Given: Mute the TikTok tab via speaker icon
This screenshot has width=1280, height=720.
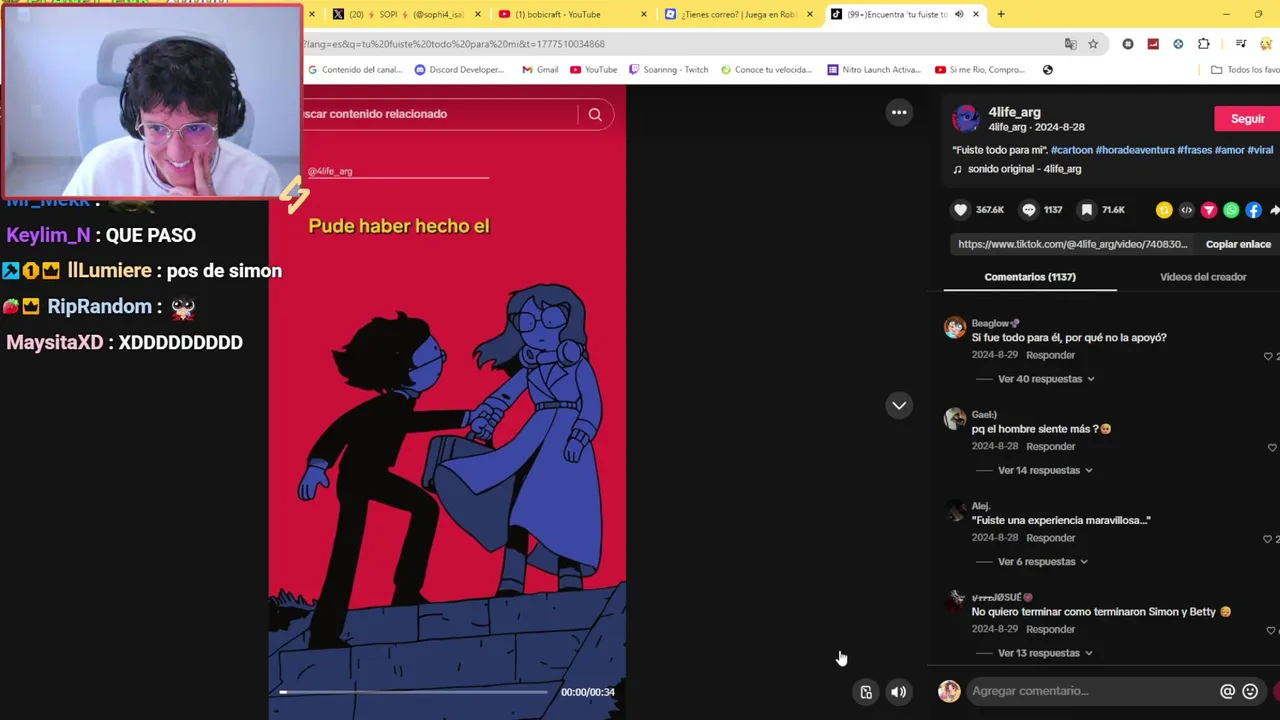Looking at the screenshot, I should 959,14.
